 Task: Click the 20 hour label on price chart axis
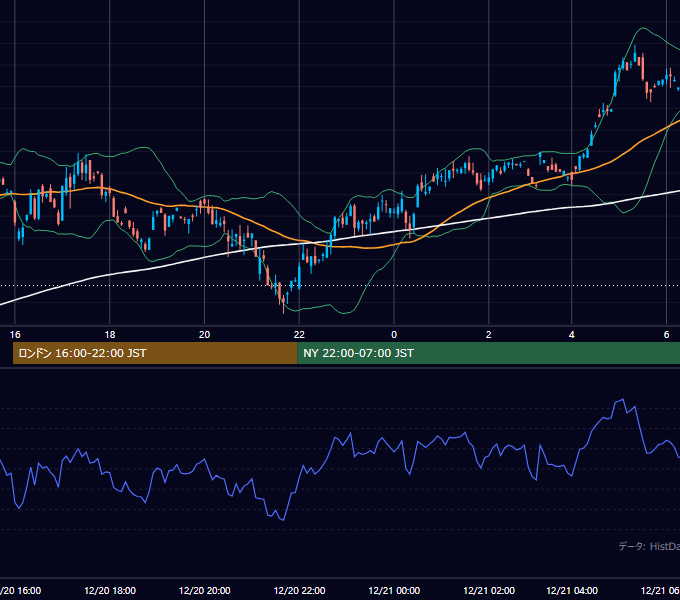204,335
